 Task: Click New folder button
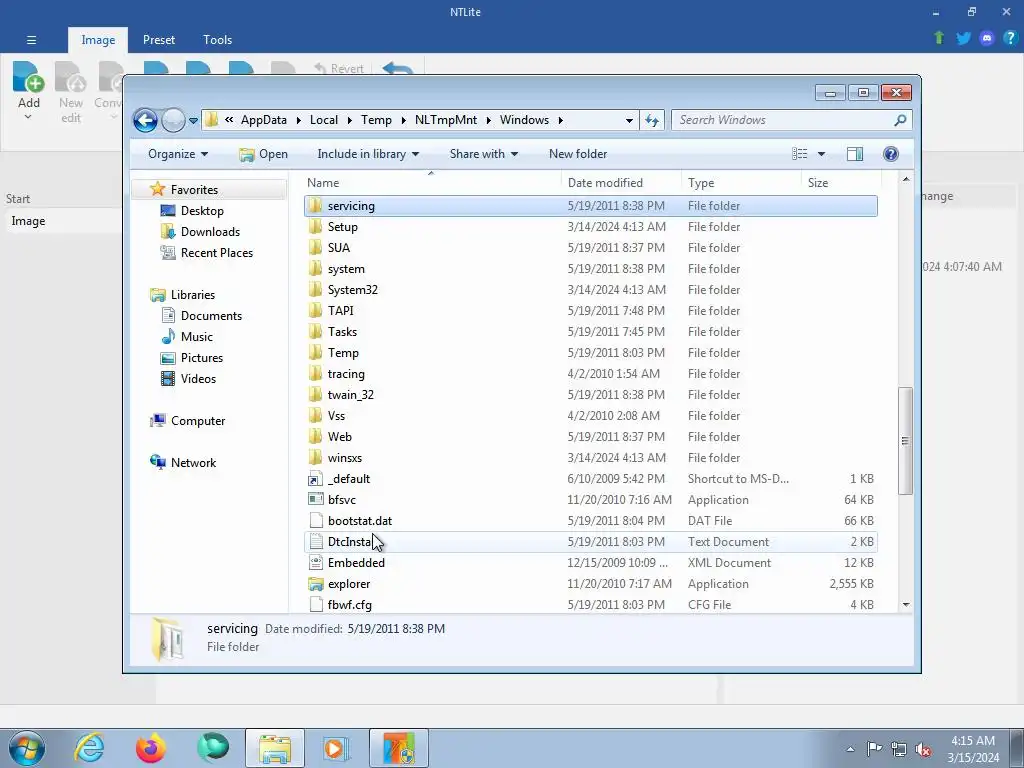(x=578, y=153)
